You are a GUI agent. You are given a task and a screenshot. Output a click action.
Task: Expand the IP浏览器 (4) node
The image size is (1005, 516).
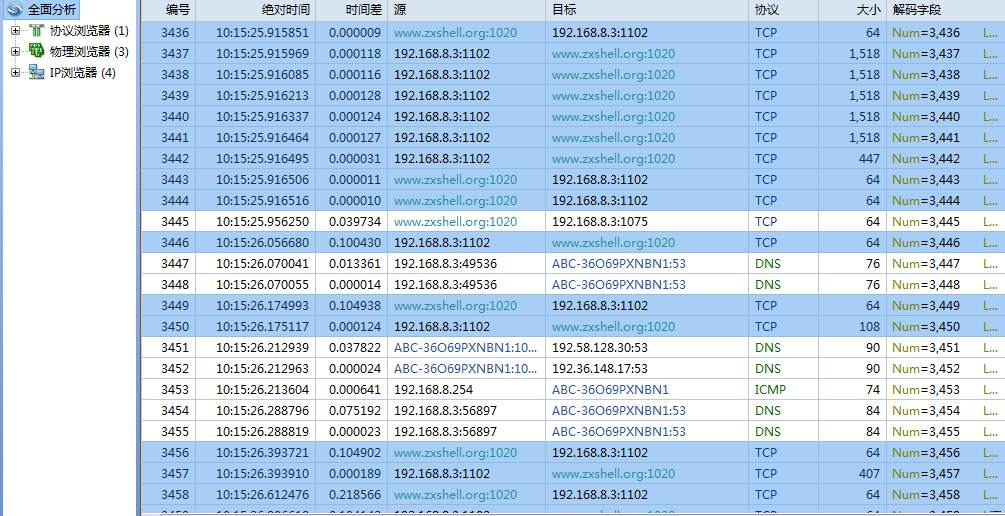click(15, 72)
